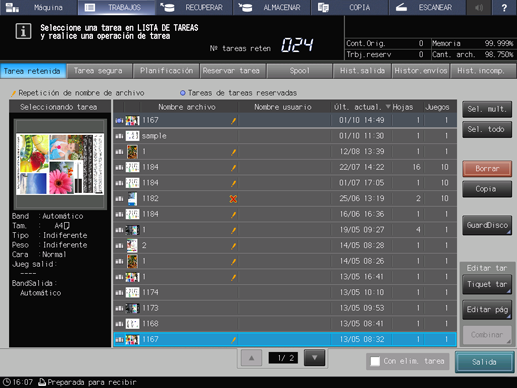Click pencil mark on job 1184 dated 22/07

tap(233, 168)
